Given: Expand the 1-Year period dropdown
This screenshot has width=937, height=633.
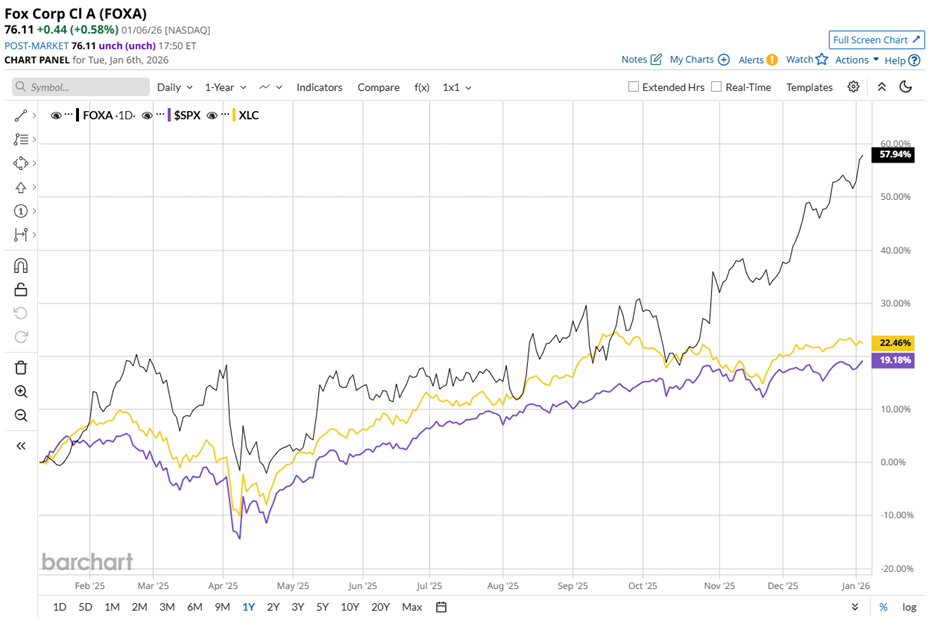Looking at the screenshot, I should pos(226,87).
